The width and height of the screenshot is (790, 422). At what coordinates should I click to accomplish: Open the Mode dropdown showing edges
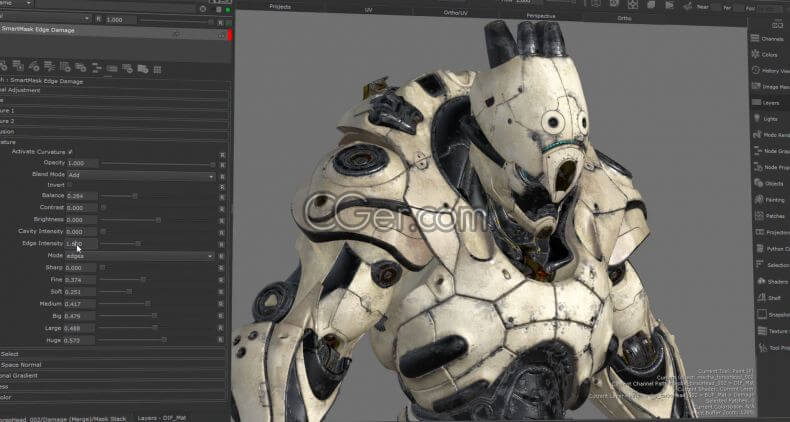[140, 256]
